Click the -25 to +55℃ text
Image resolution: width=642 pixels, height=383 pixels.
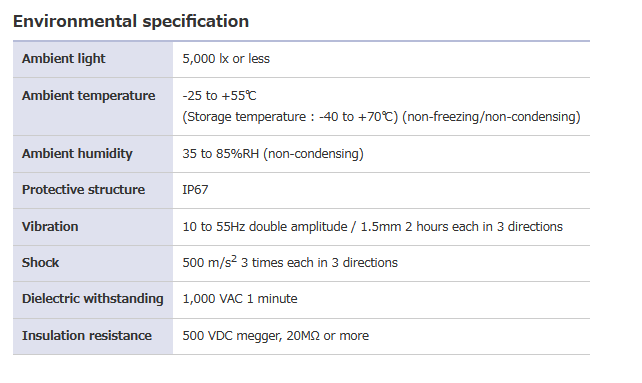pos(219,96)
